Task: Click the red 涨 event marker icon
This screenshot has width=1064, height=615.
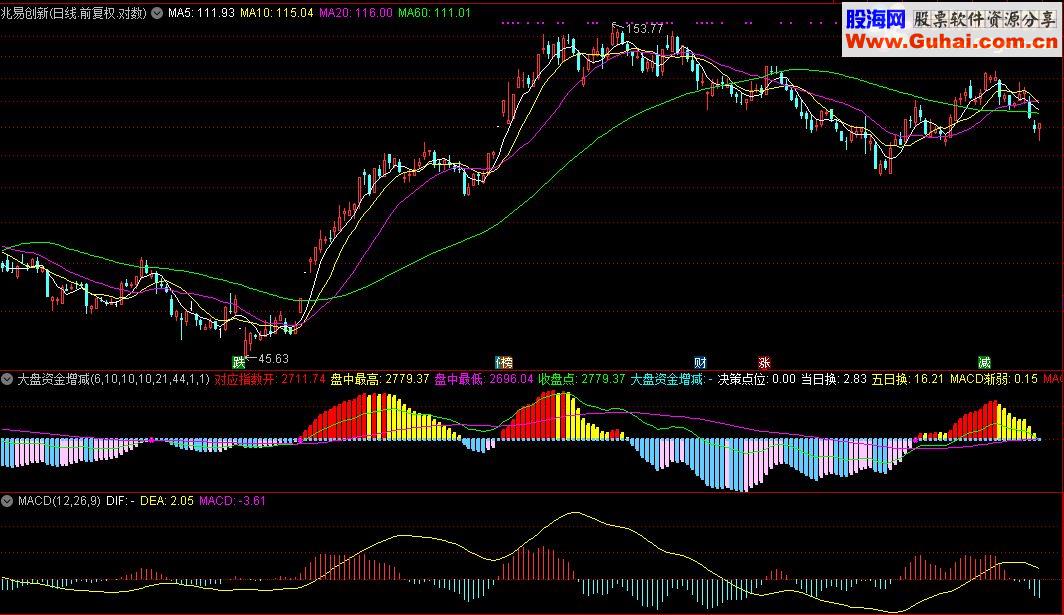Action: pyautogui.click(x=764, y=362)
